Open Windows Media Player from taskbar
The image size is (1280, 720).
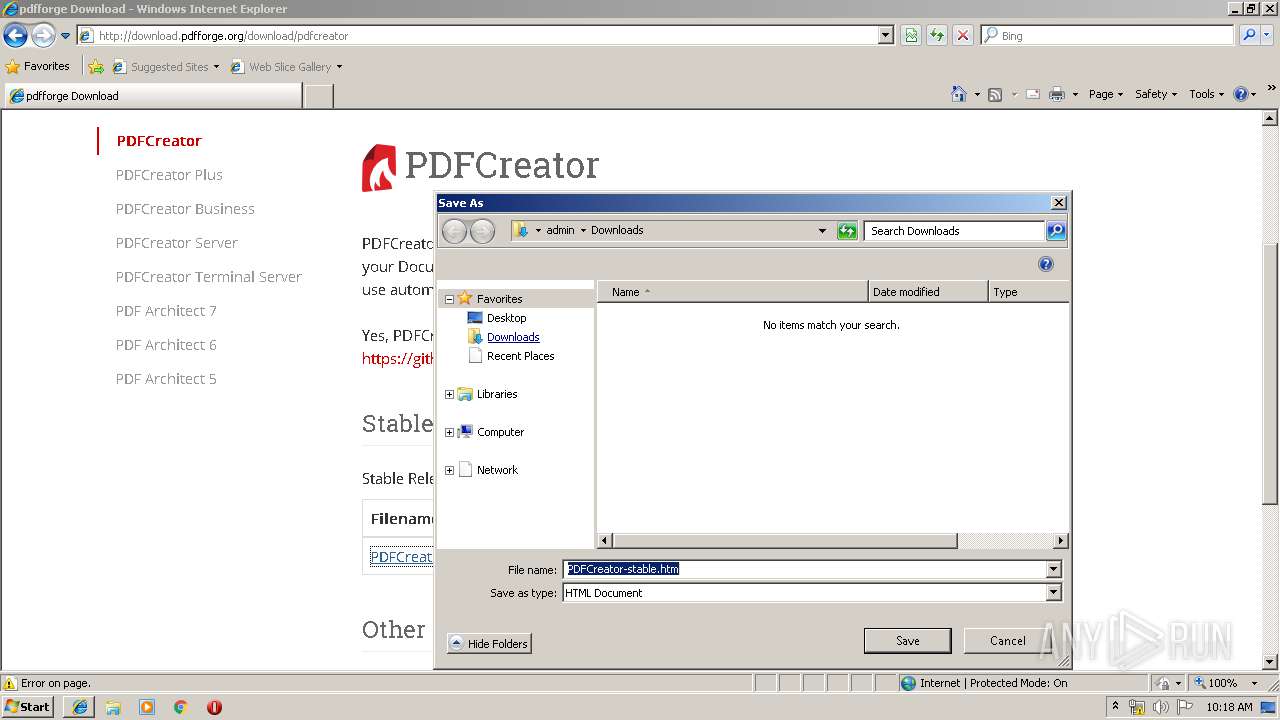[147, 707]
